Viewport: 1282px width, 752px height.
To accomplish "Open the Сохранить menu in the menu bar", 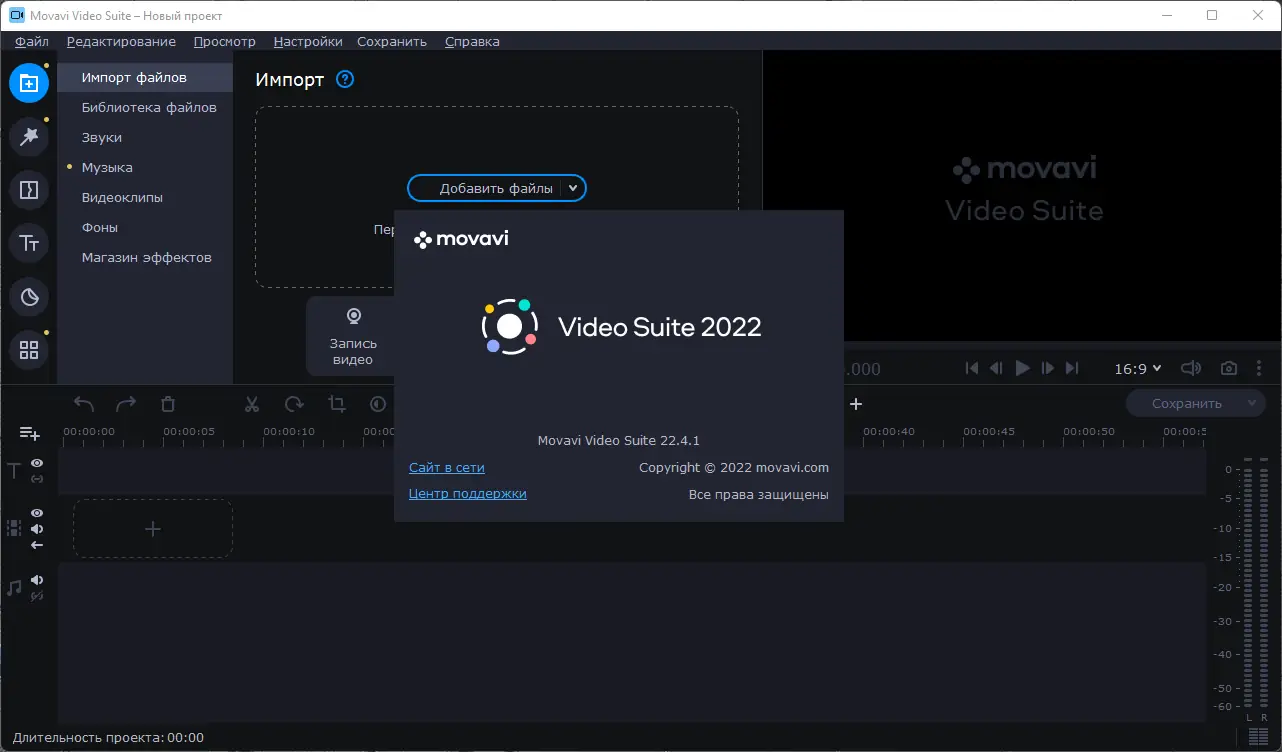I will pyautogui.click(x=392, y=41).
